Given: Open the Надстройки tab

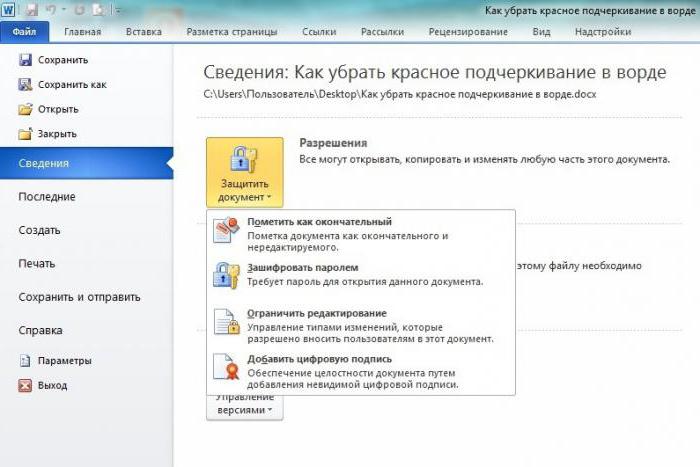Looking at the screenshot, I should [603, 32].
